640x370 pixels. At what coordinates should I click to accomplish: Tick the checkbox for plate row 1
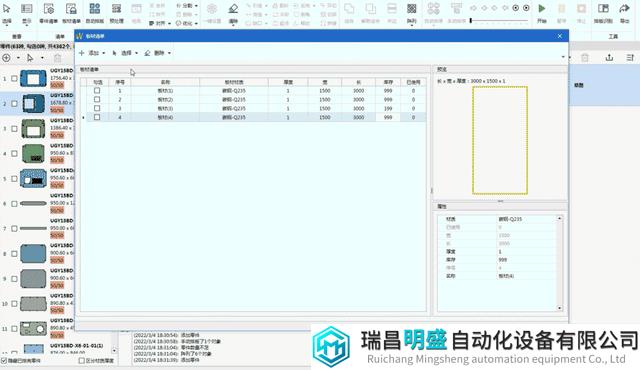(97, 91)
